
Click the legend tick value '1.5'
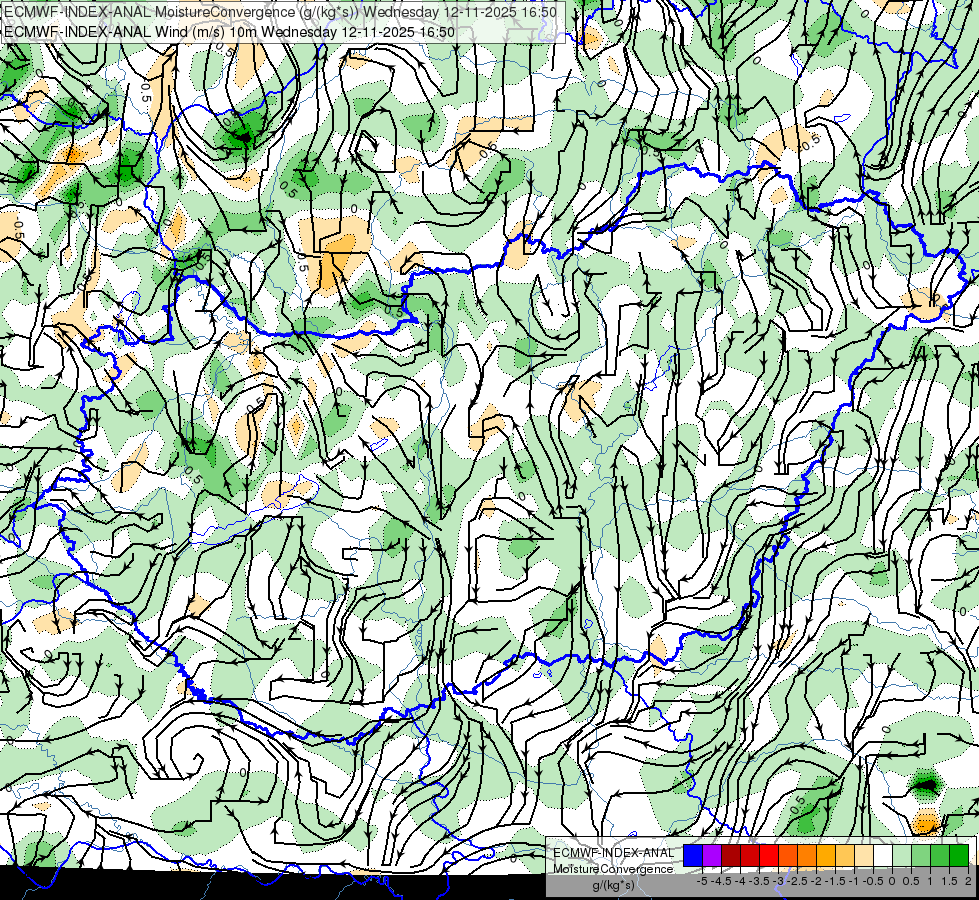[949, 881]
